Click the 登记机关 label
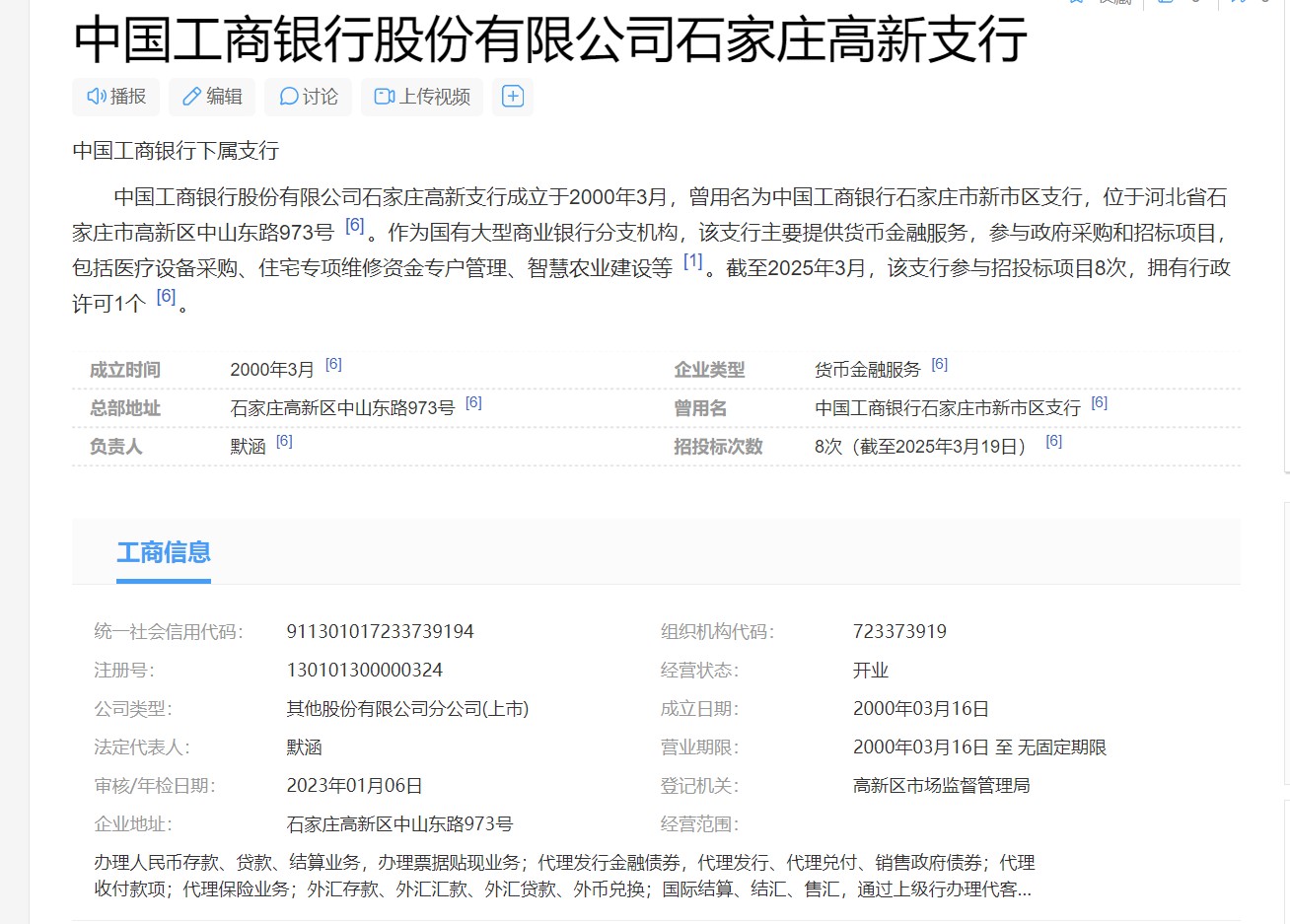The width and height of the screenshot is (1290, 924). [699, 786]
